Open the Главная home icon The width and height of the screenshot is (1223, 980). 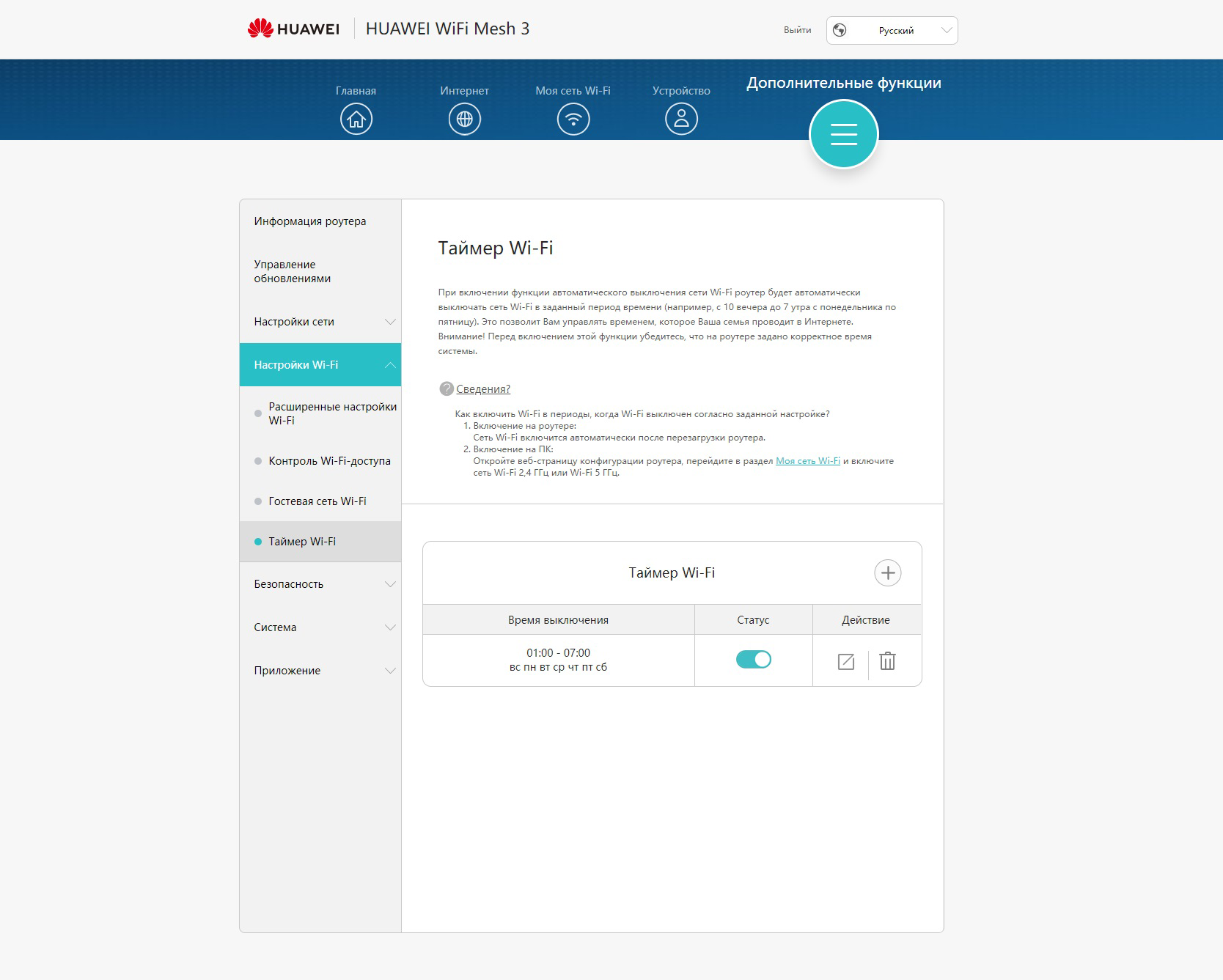(356, 119)
